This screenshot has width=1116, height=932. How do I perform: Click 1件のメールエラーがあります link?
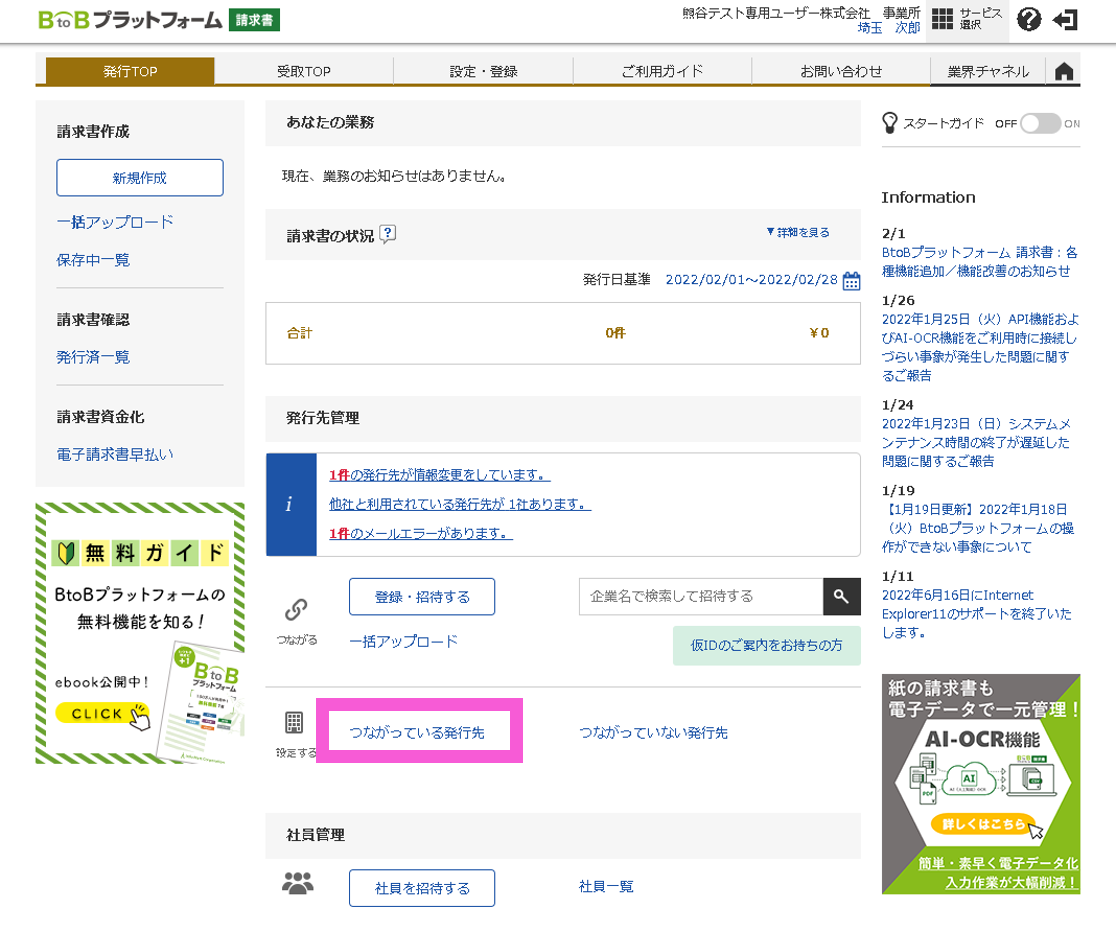tap(421, 533)
